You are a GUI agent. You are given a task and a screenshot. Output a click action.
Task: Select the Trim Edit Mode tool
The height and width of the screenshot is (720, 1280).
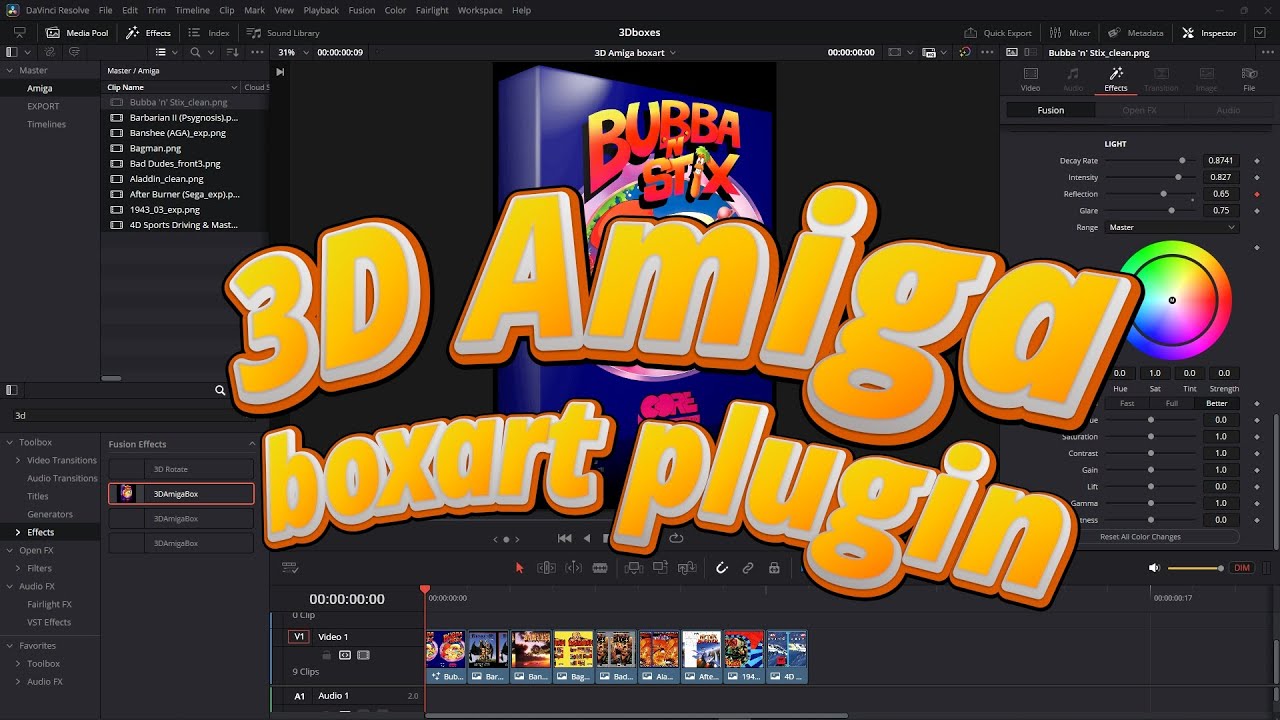pyautogui.click(x=546, y=568)
